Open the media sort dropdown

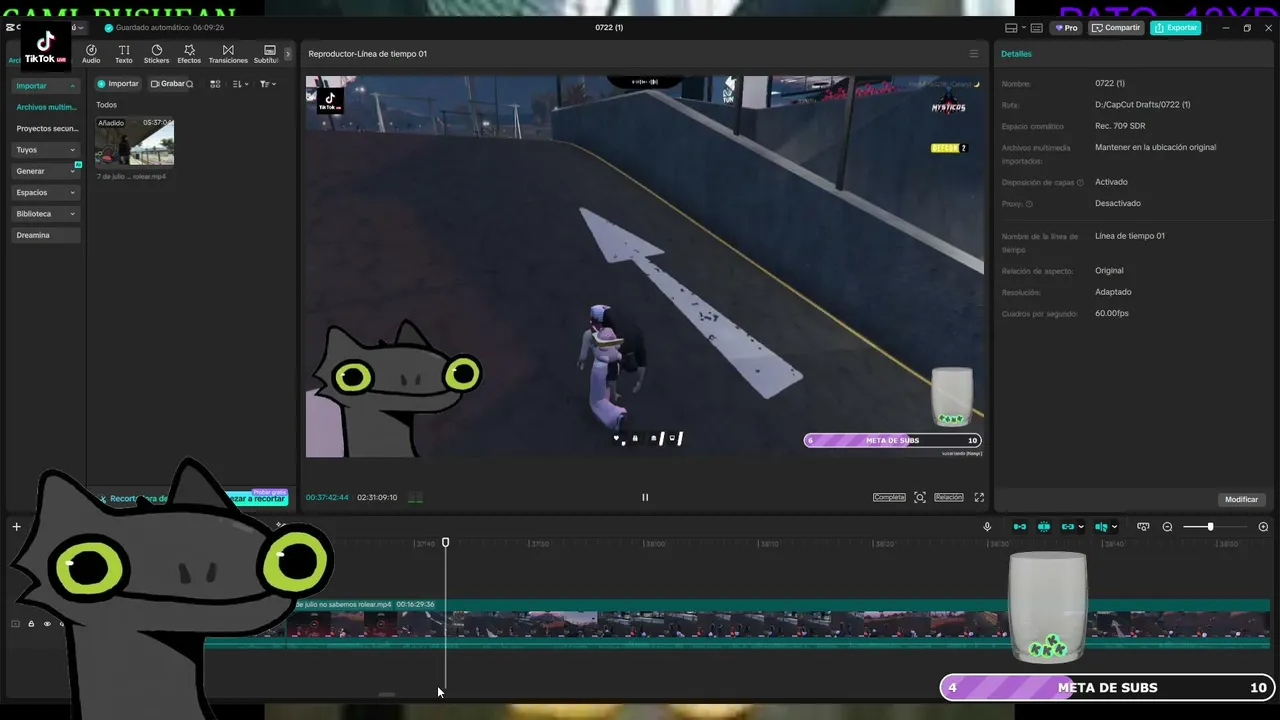pos(240,84)
